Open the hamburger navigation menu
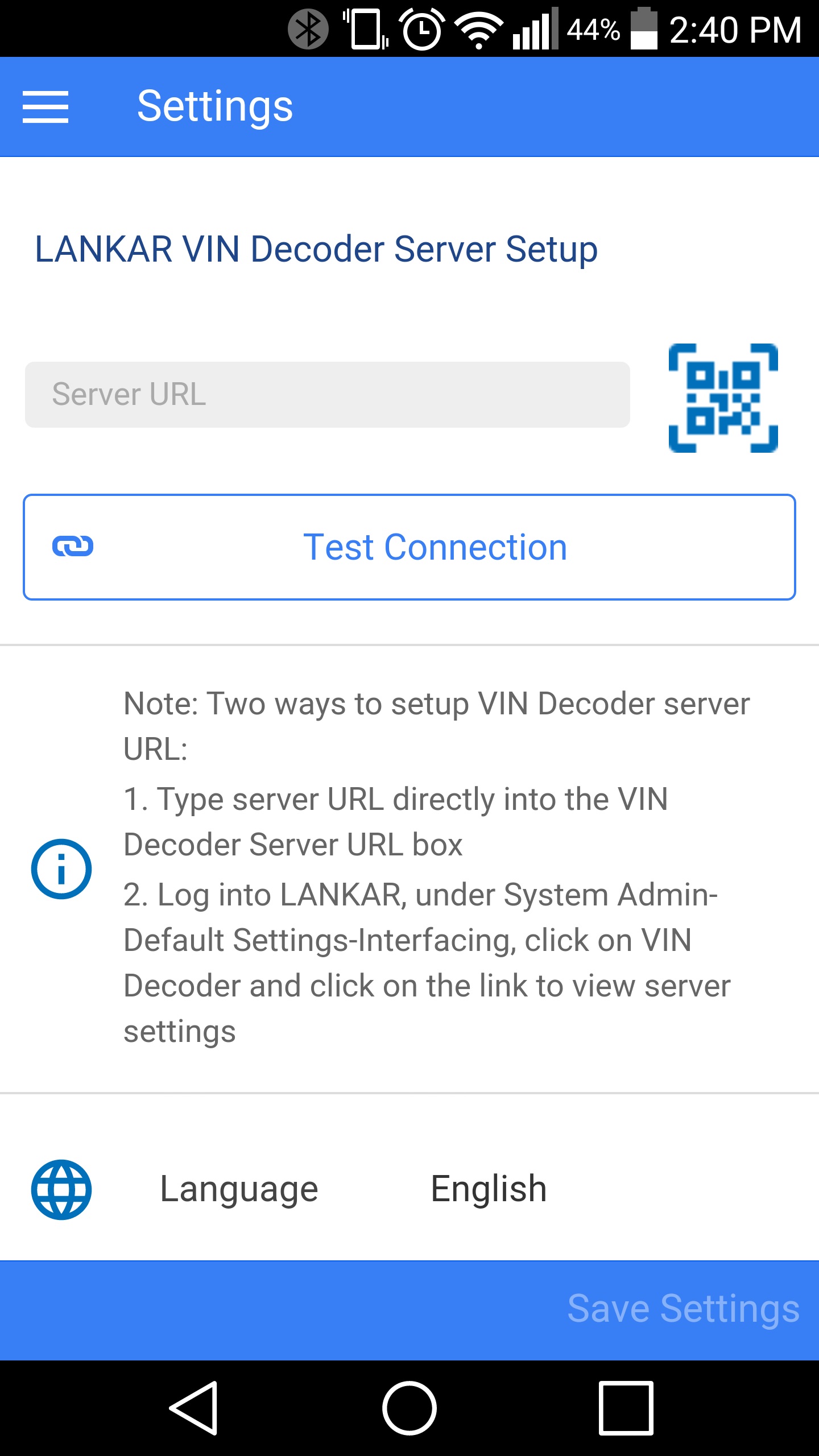Screen dimensions: 819x1456 coord(45,107)
